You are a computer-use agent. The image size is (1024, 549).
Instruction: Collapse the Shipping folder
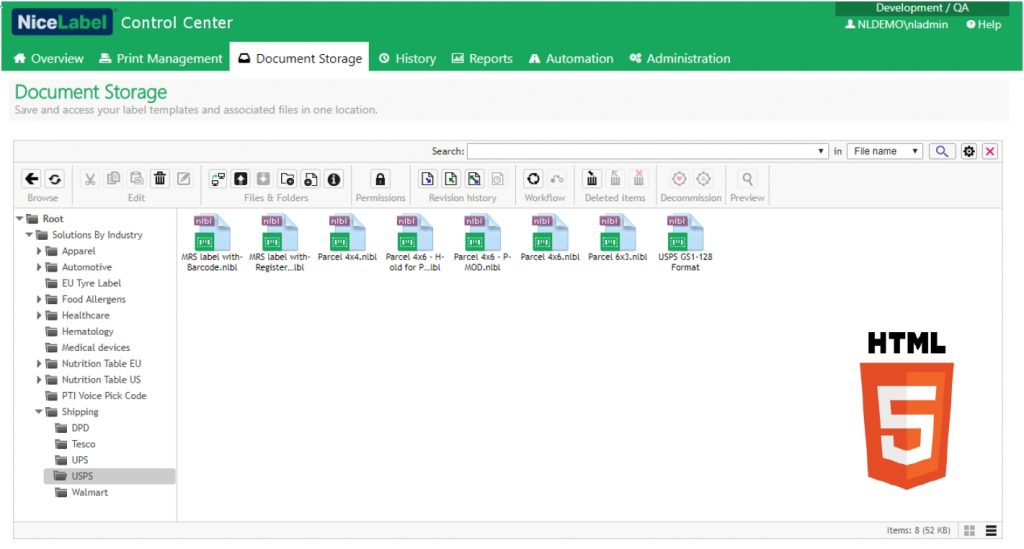click(x=39, y=412)
